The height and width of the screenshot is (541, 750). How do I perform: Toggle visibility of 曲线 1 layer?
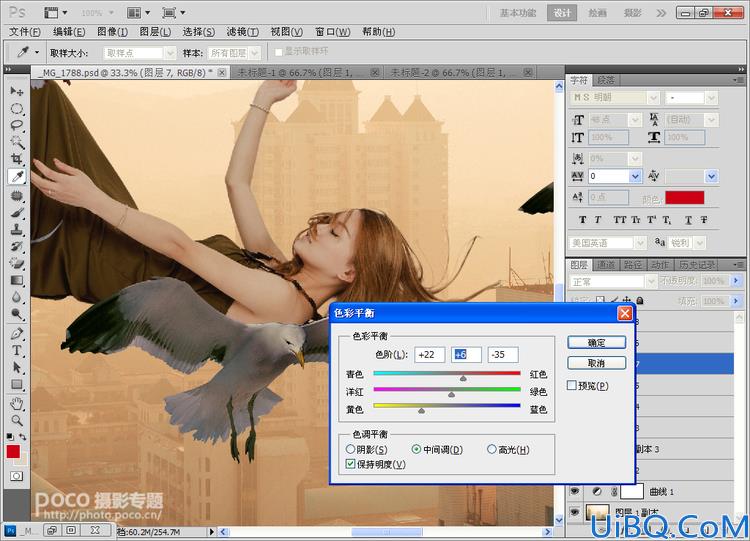coord(574,491)
